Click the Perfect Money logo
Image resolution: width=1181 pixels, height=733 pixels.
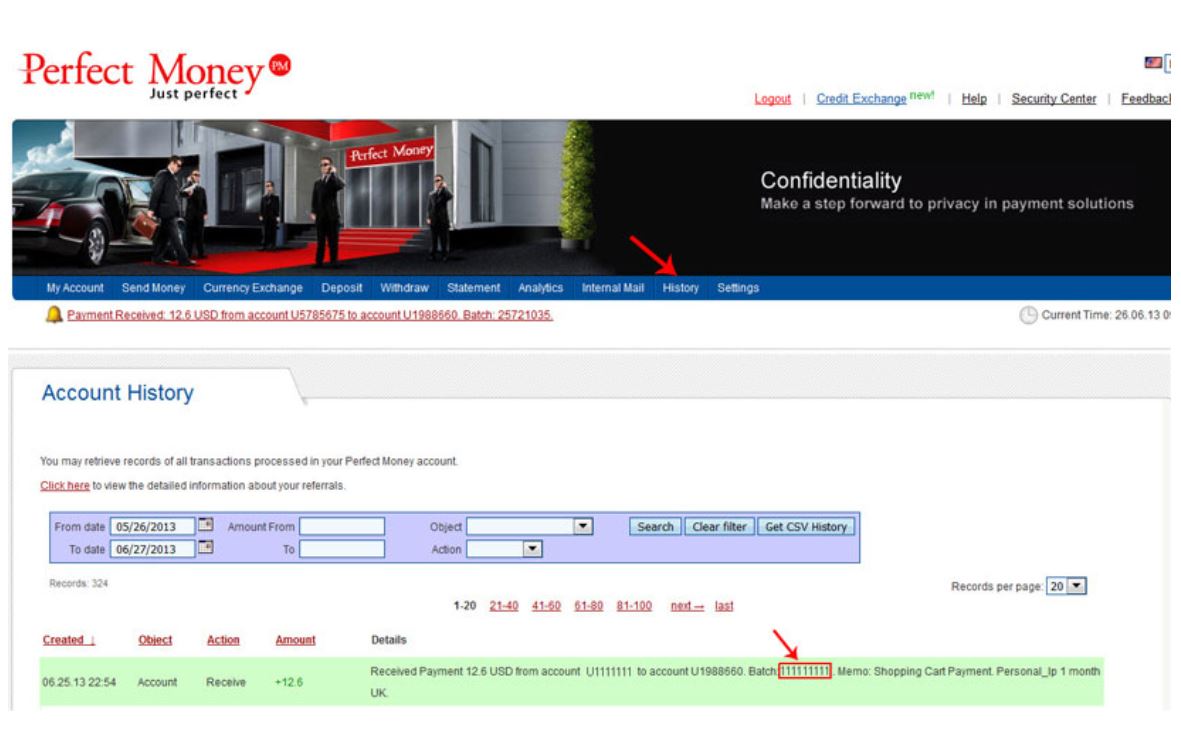[155, 75]
